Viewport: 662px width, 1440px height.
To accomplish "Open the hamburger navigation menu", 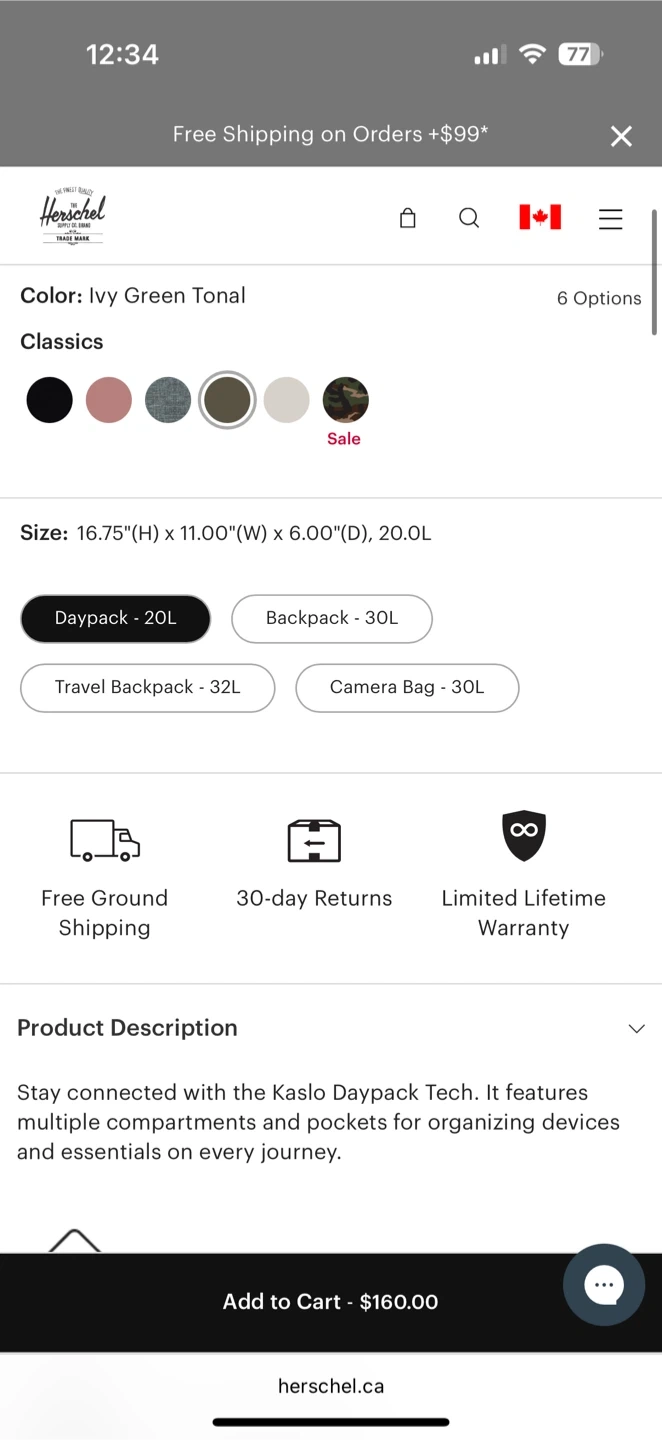I will click(x=610, y=218).
